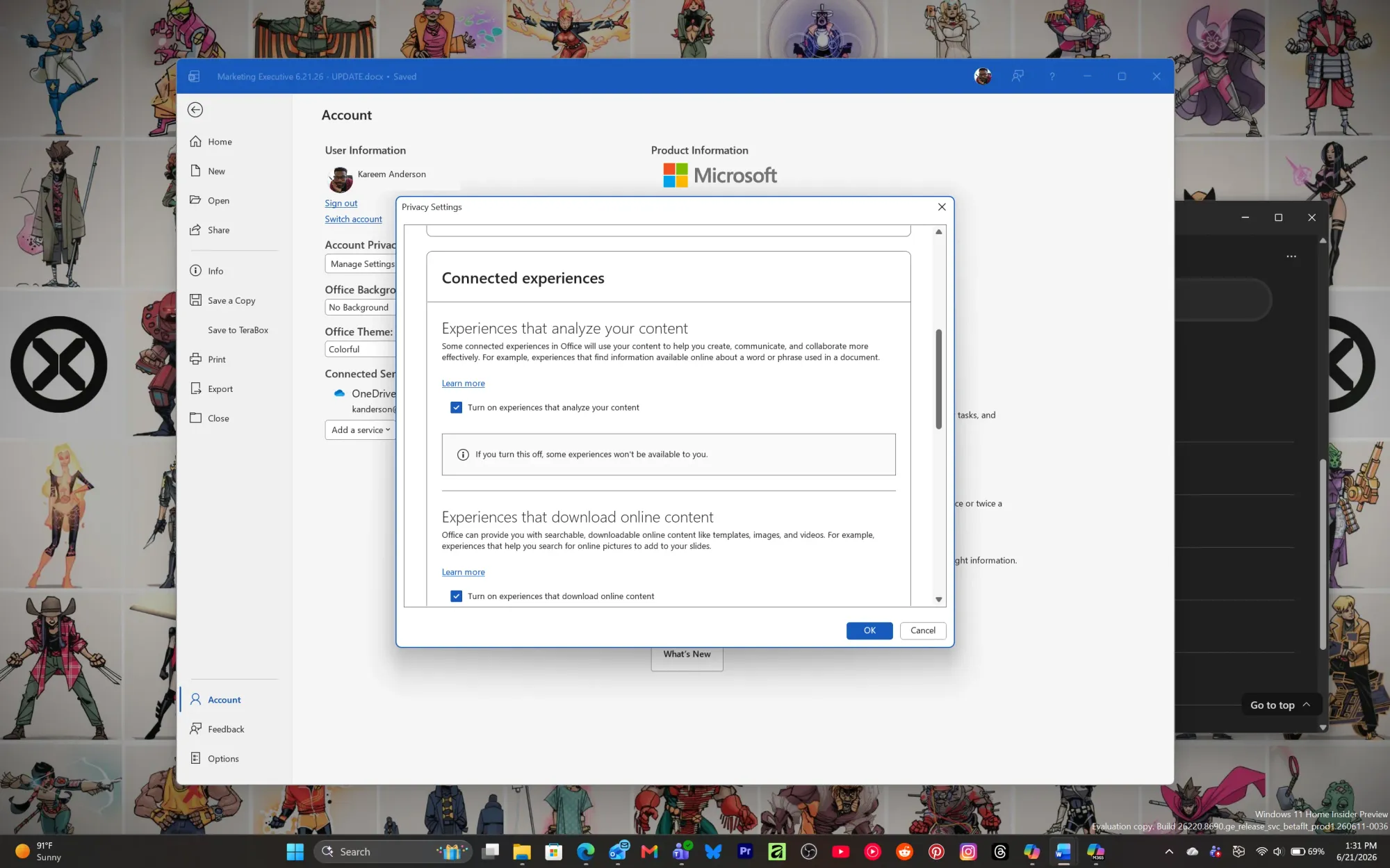Expand the Add a service dropdown
1390x868 pixels.
point(361,430)
